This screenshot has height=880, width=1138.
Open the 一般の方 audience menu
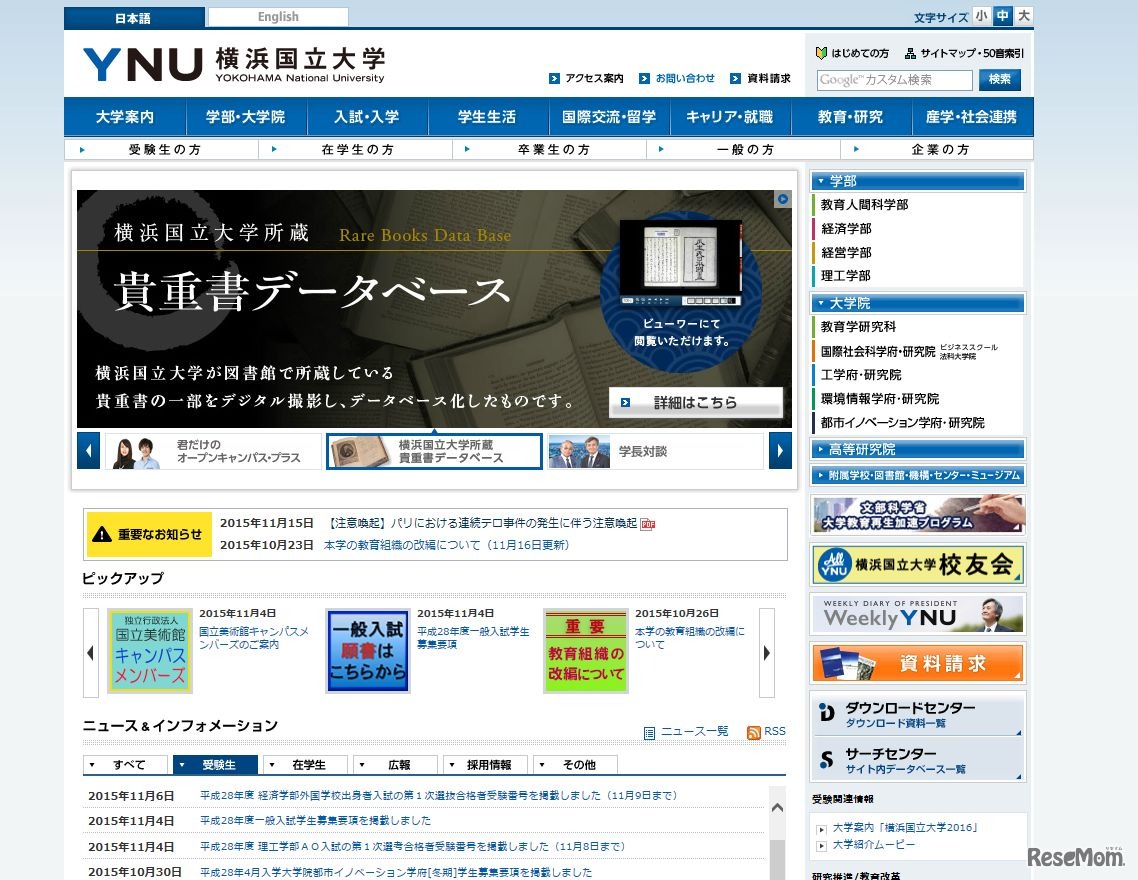click(x=743, y=149)
